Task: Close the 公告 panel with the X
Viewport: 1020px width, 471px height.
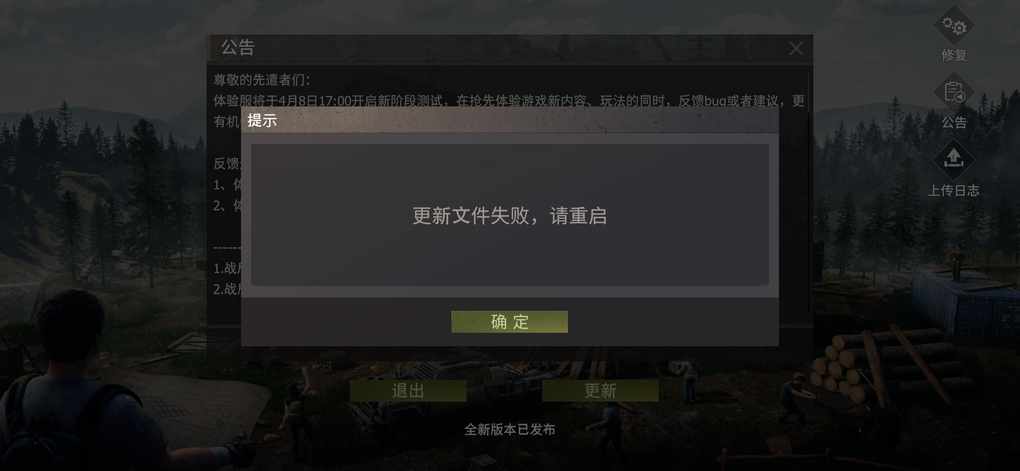Action: point(796,48)
